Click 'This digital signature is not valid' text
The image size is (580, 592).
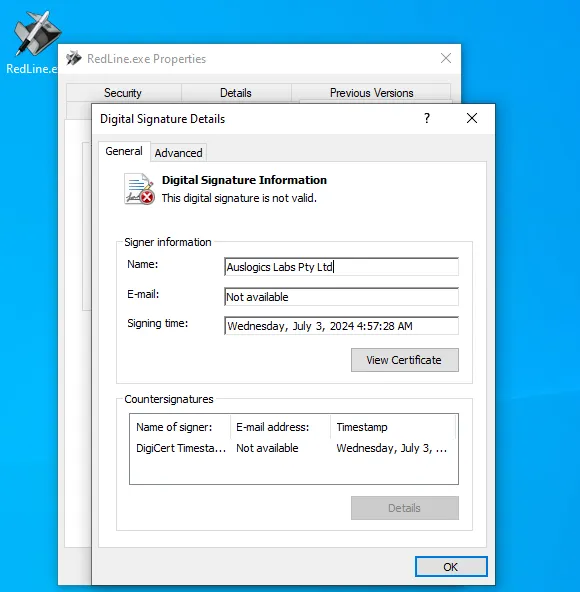pyautogui.click(x=239, y=198)
